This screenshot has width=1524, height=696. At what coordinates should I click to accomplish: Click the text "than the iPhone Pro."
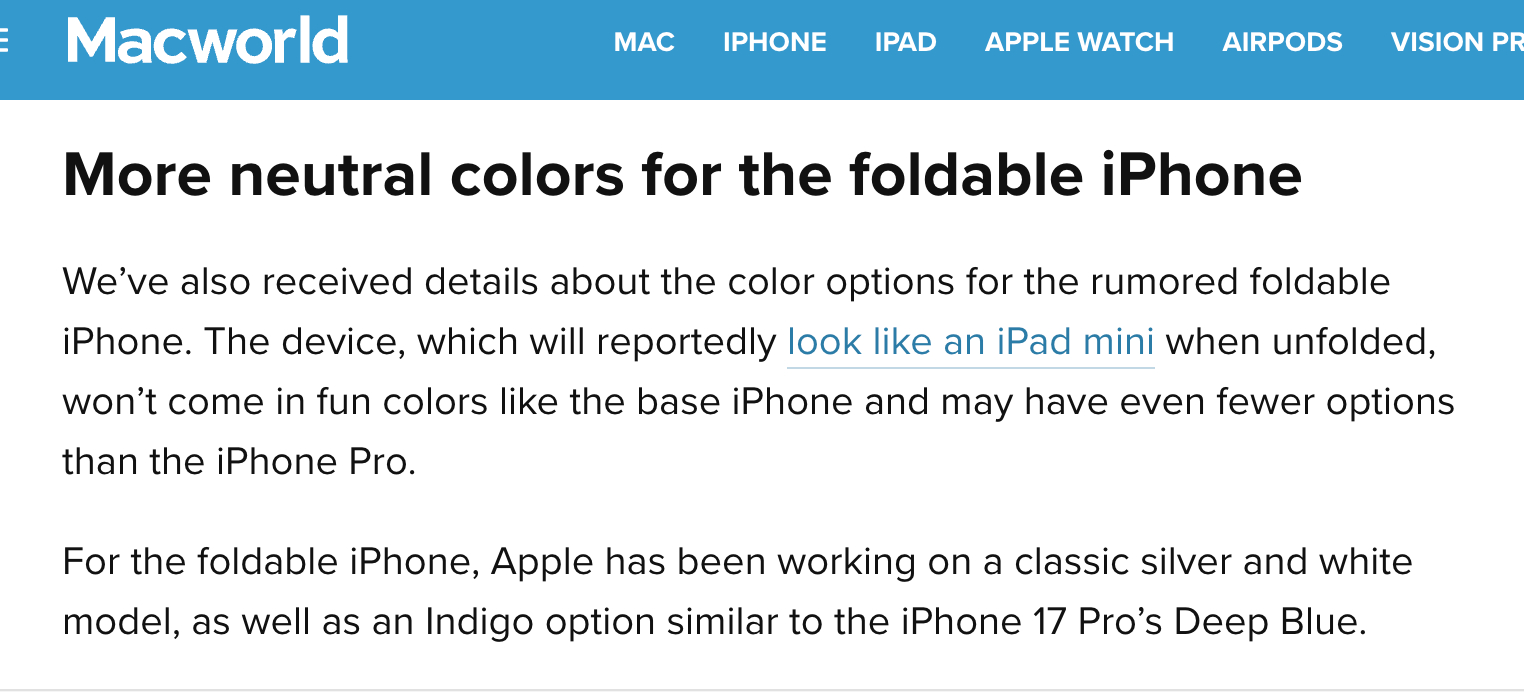[238, 462]
